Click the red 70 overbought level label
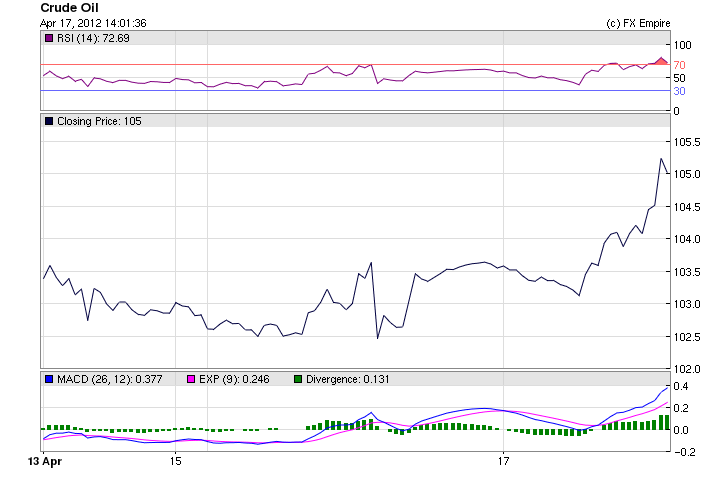 [x=678, y=65]
